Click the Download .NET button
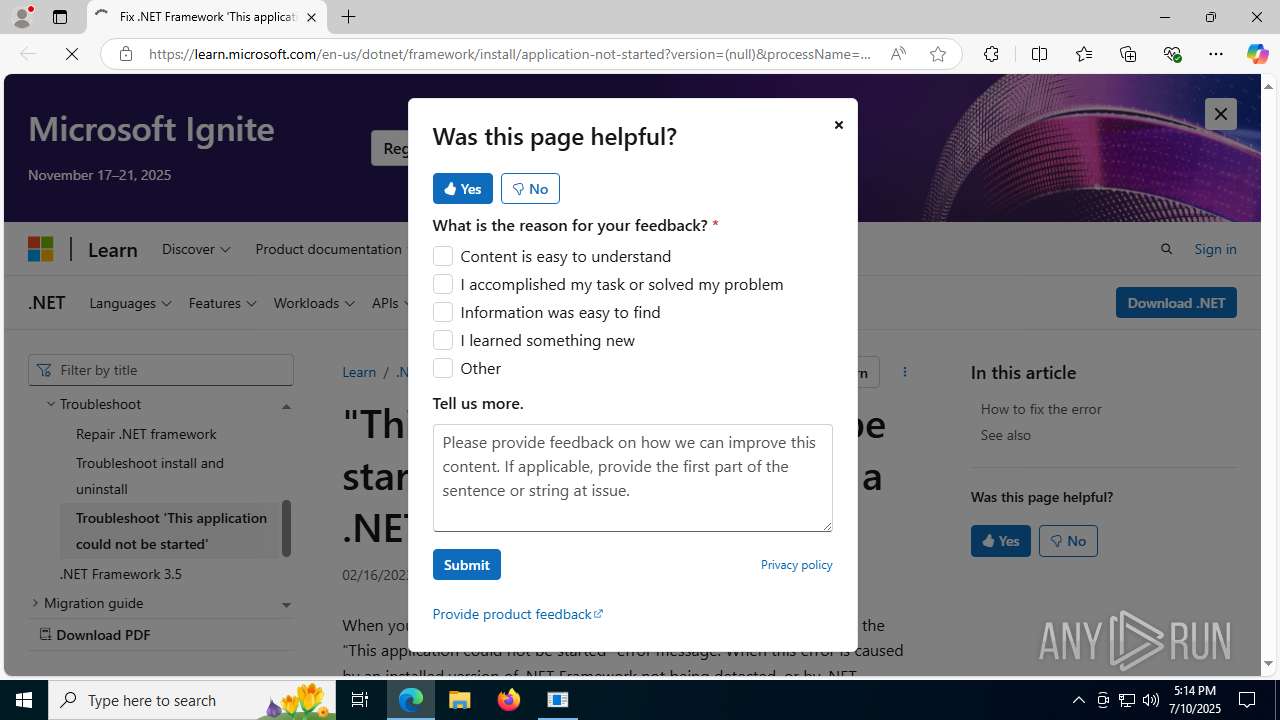 tap(1176, 303)
